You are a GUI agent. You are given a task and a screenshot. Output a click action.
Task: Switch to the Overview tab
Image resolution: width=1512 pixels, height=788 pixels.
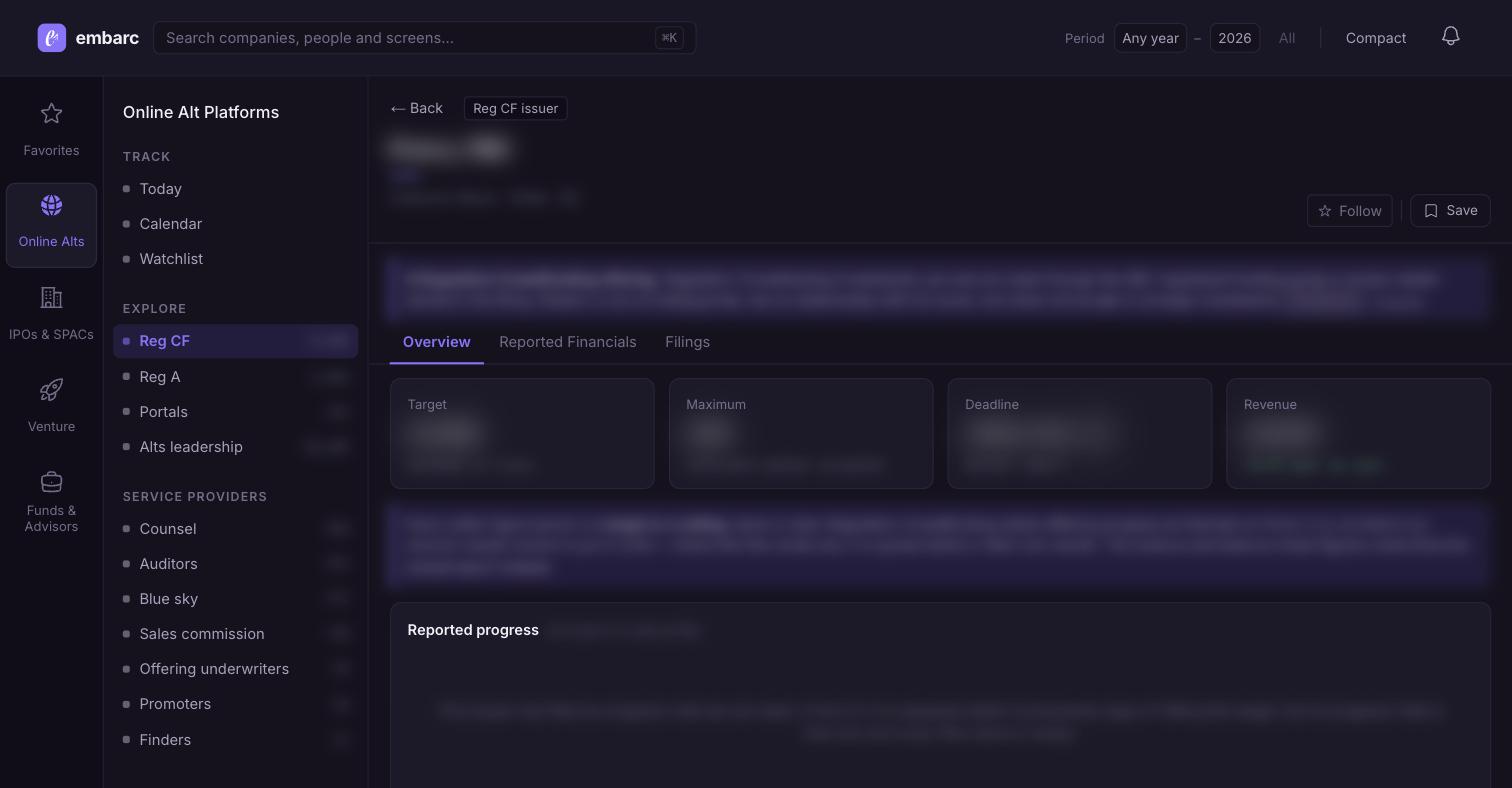tap(437, 342)
